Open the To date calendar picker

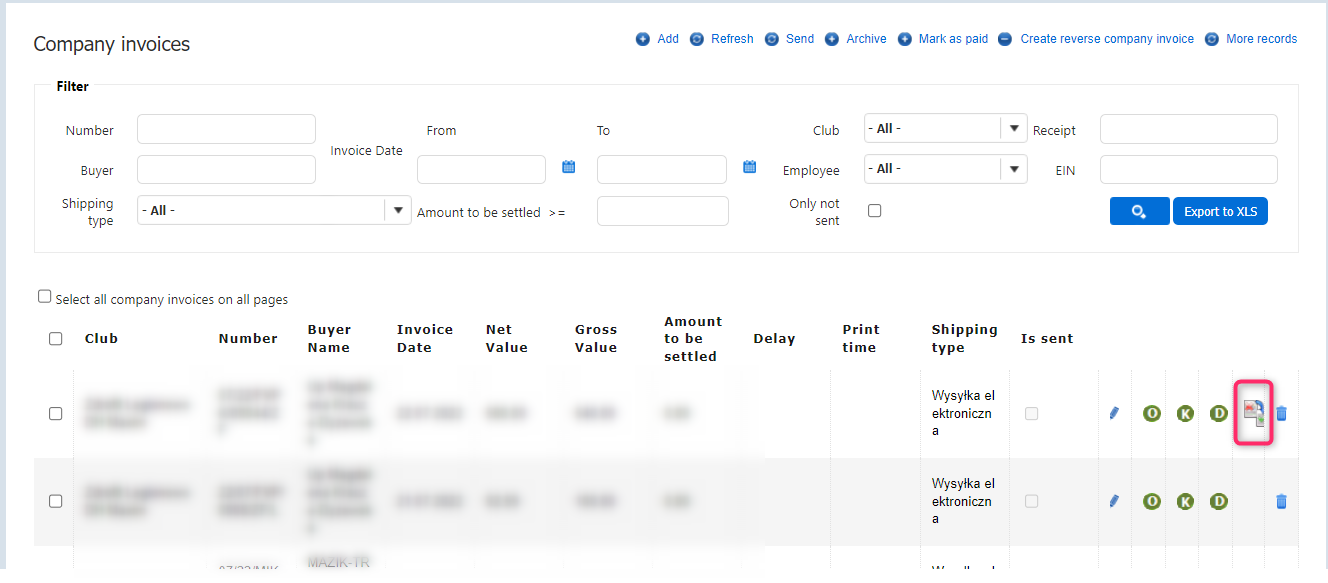749,168
